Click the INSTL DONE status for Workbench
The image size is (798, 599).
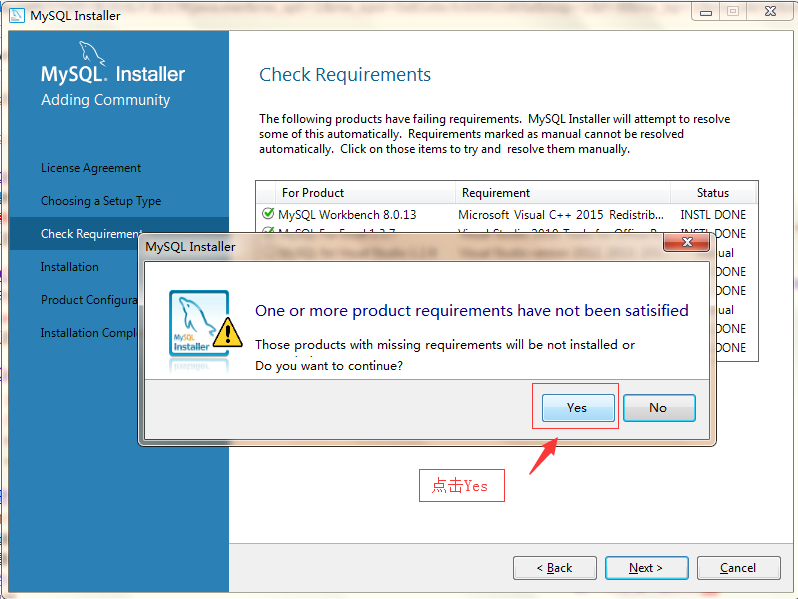pyautogui.click(x=713, y=215)
